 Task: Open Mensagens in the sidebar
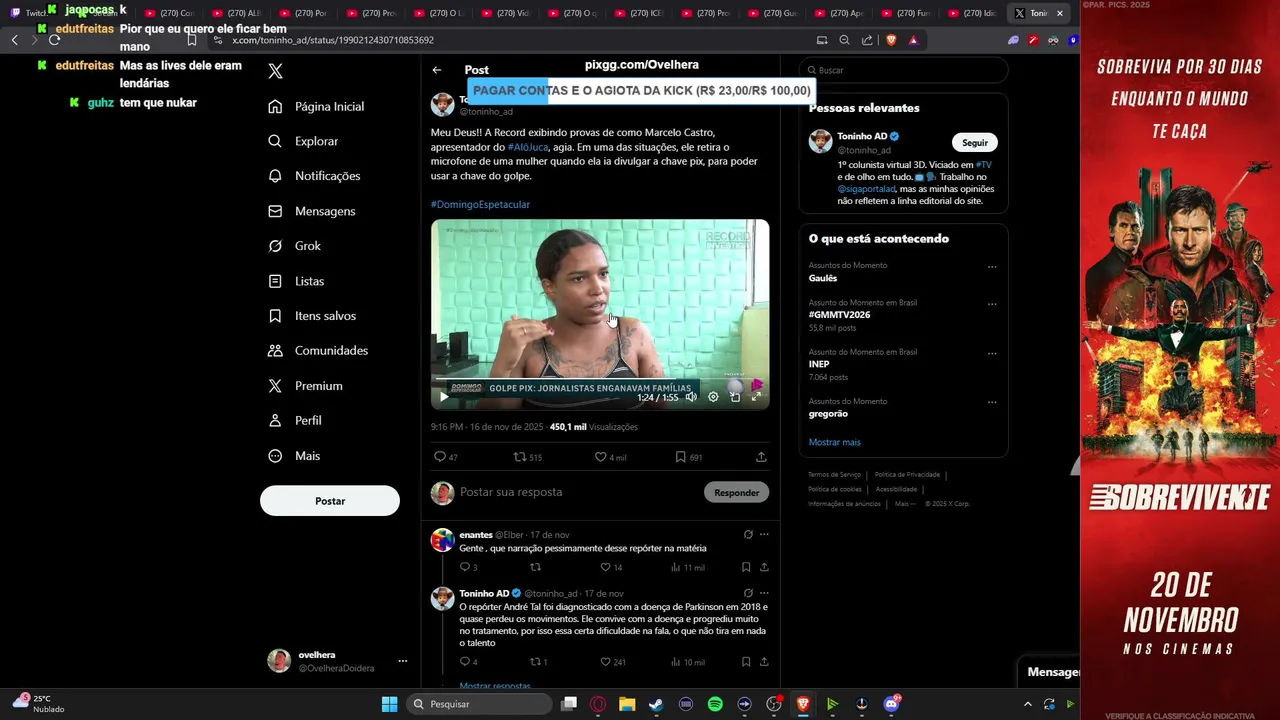tap(311, 212)
